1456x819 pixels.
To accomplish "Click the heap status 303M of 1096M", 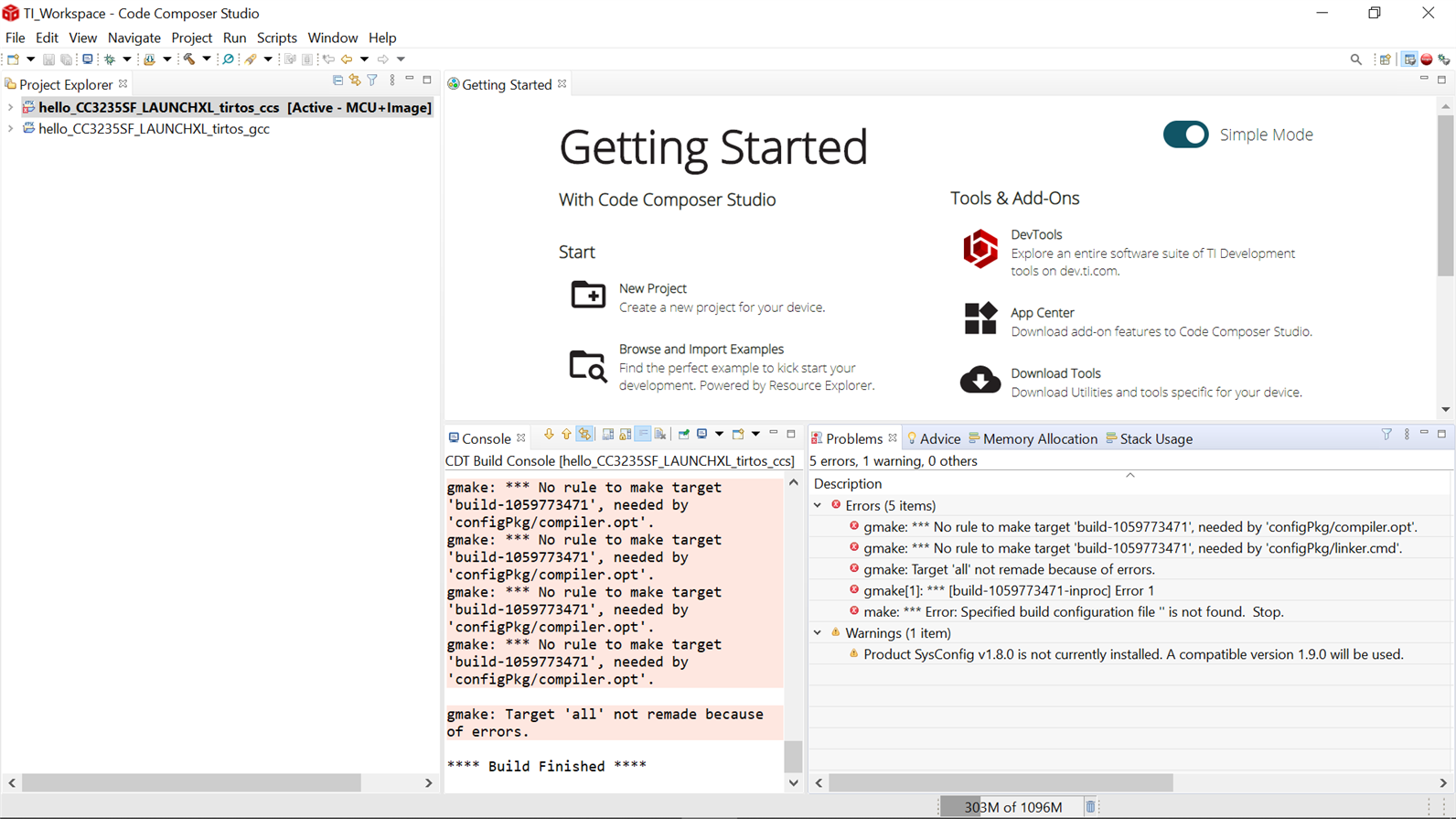I will 1012,807.
